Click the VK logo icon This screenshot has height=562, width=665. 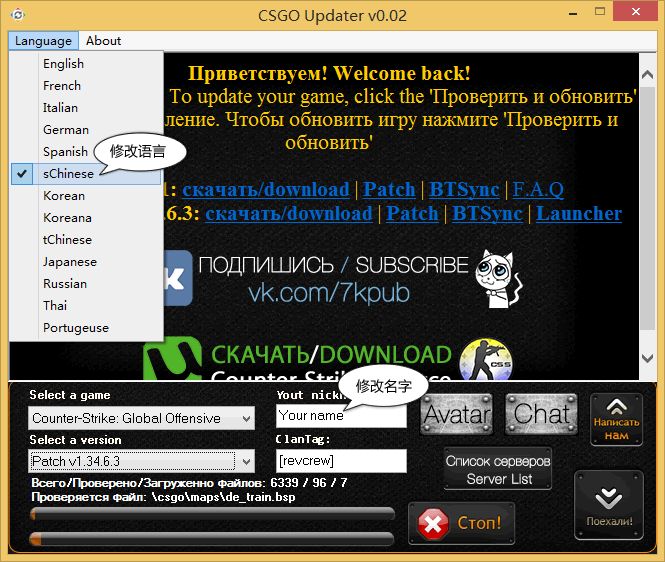tap(178, 278)
